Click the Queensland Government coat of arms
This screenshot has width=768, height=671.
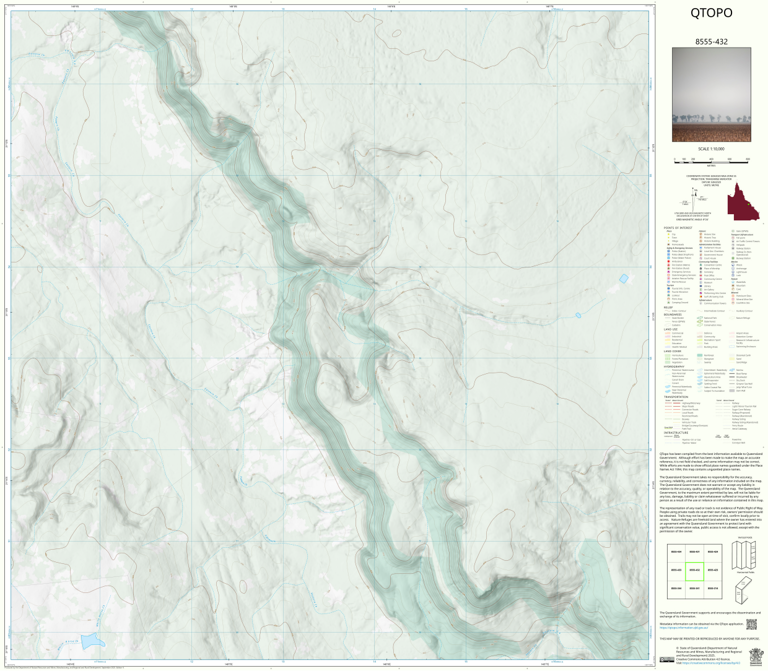tap(756, 655)
